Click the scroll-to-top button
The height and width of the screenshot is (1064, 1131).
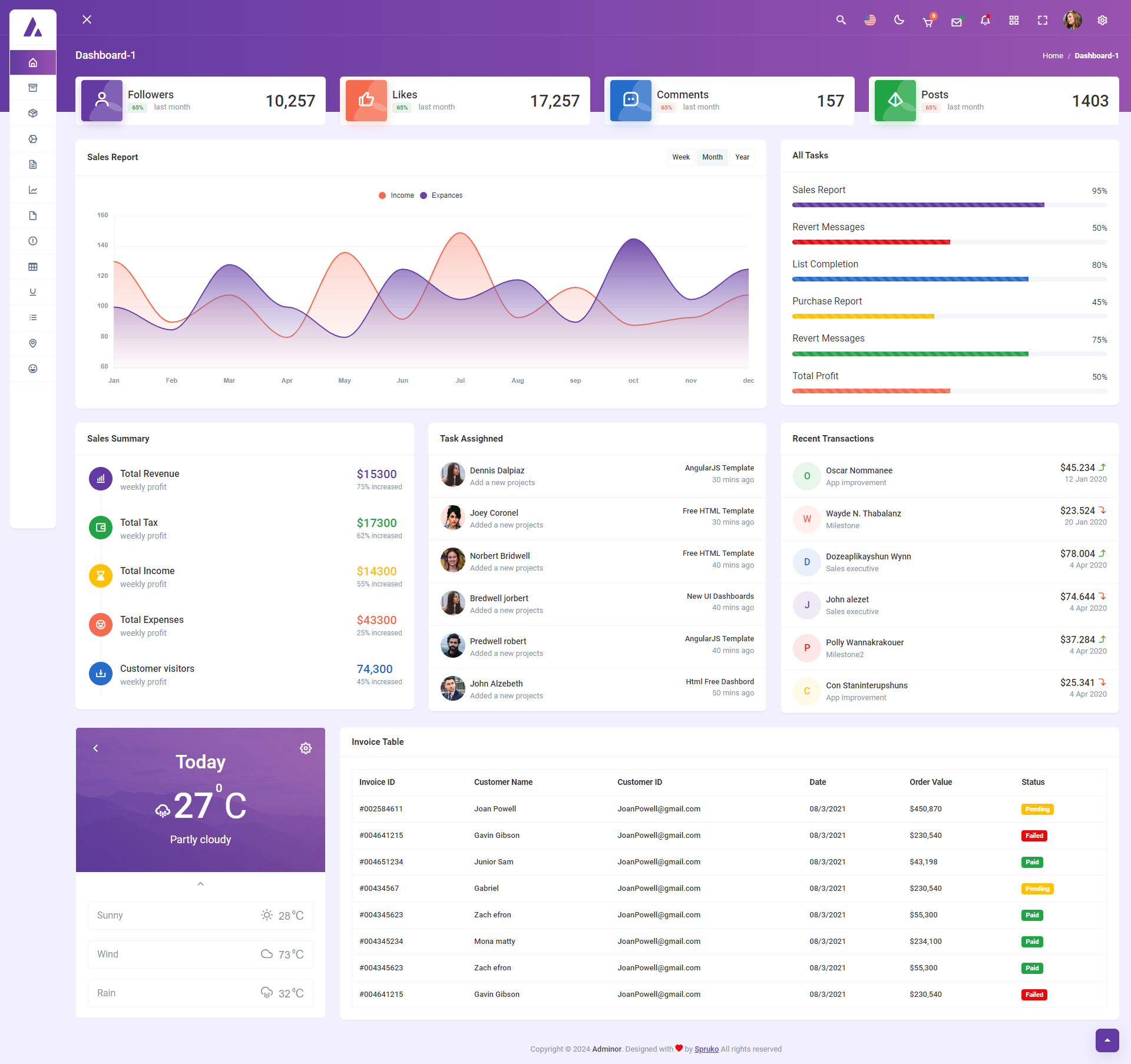coord(1107,1040)
